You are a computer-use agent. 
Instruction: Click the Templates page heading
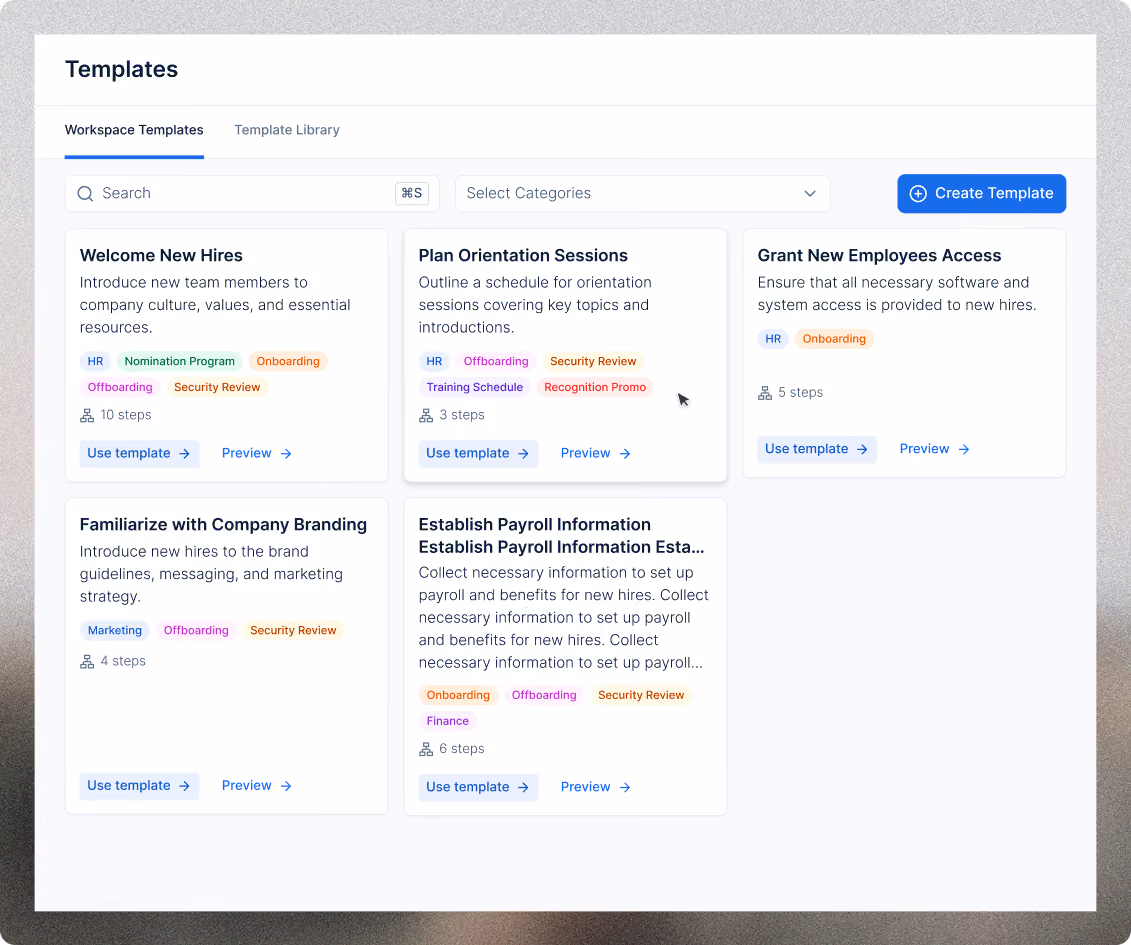point(121,69)
